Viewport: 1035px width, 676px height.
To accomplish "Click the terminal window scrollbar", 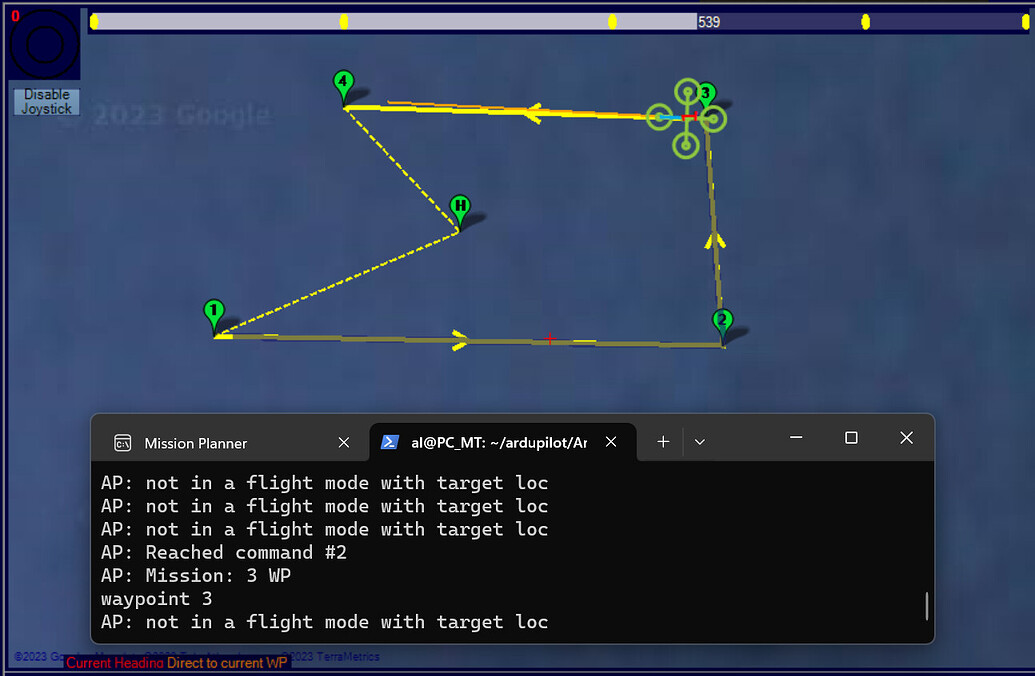I will pos(925,605).
